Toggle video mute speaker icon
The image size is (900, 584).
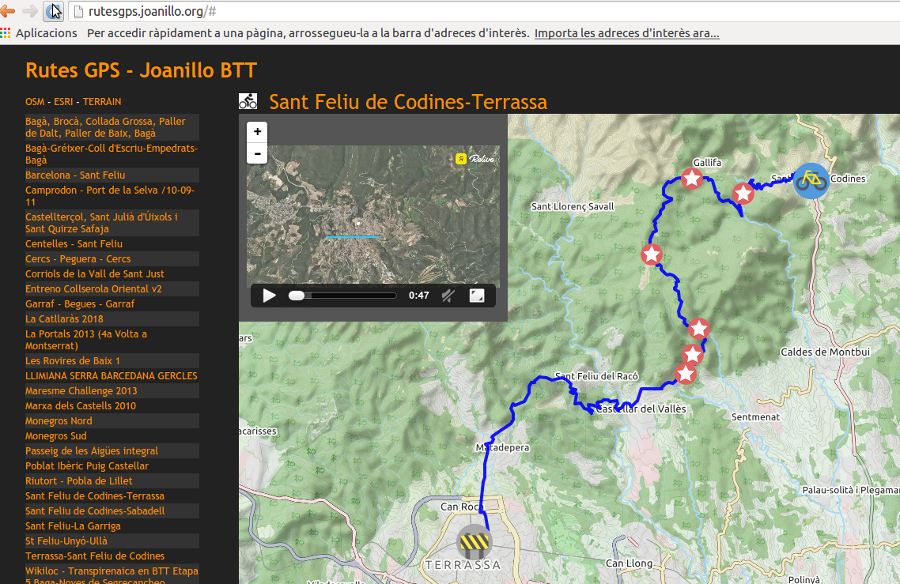point(448,296)
